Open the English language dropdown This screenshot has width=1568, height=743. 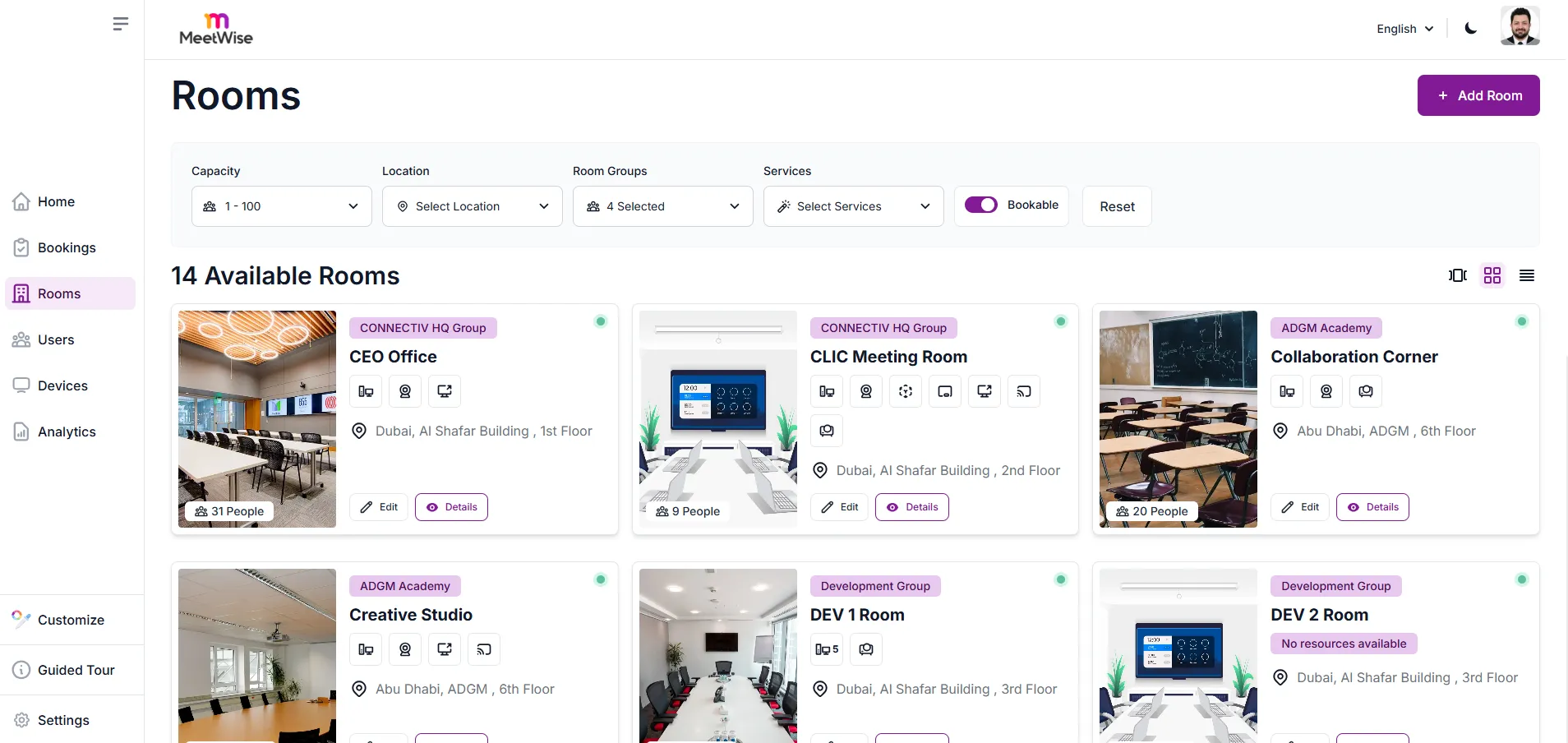coord(1405,29)
